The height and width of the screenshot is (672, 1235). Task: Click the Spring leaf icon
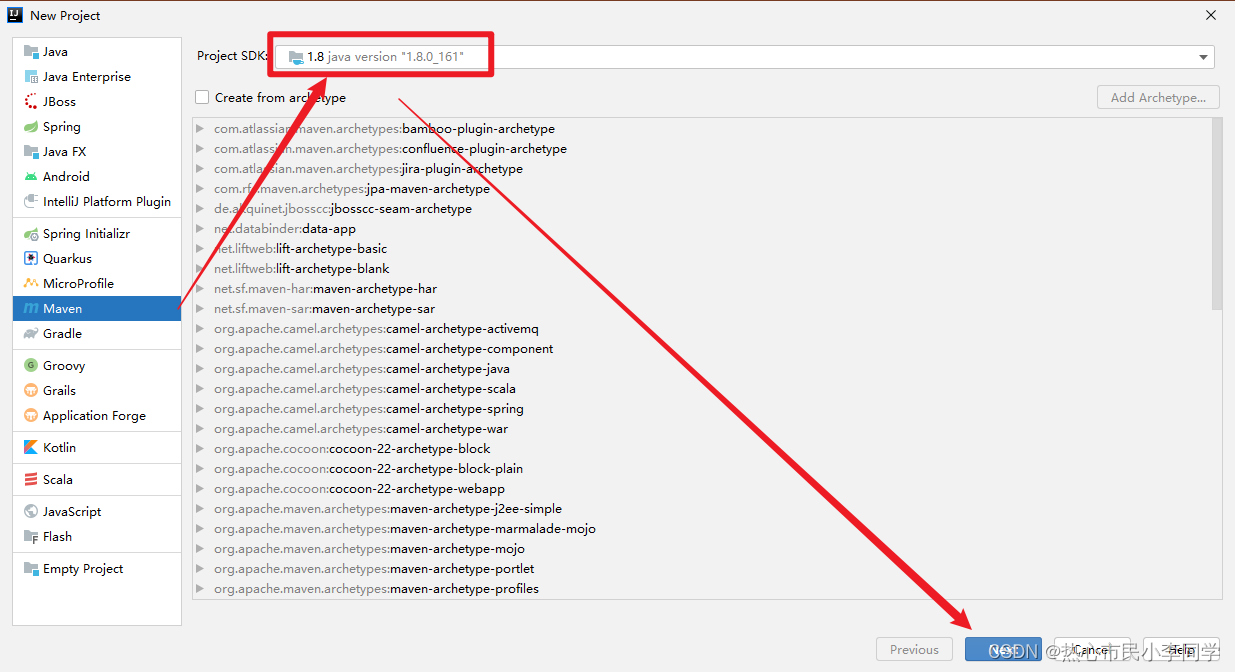click(x=31, y=126)
